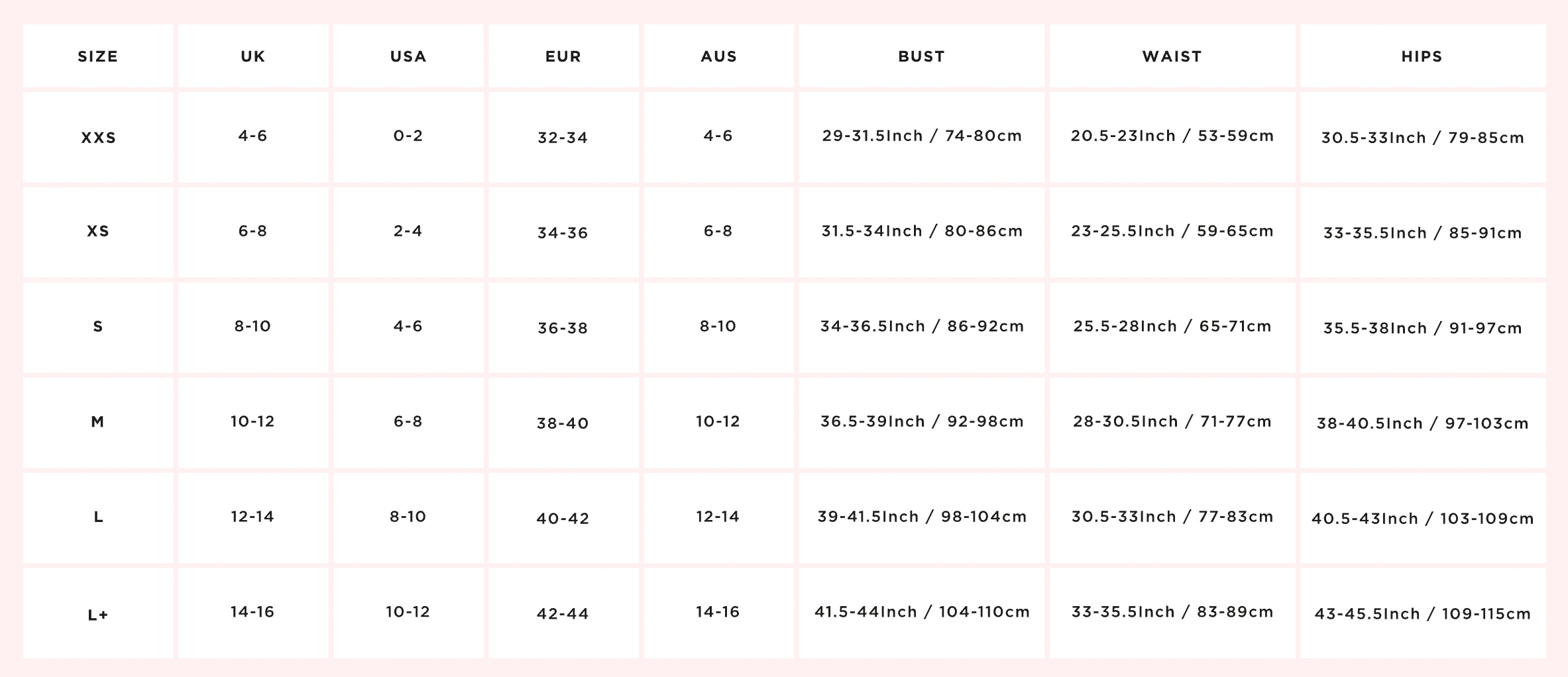Click hips measurement 35.5-38Inch / 91-97cm
The width and height of the screenshot is (1568, 677).
click(x=1422, y=329)
